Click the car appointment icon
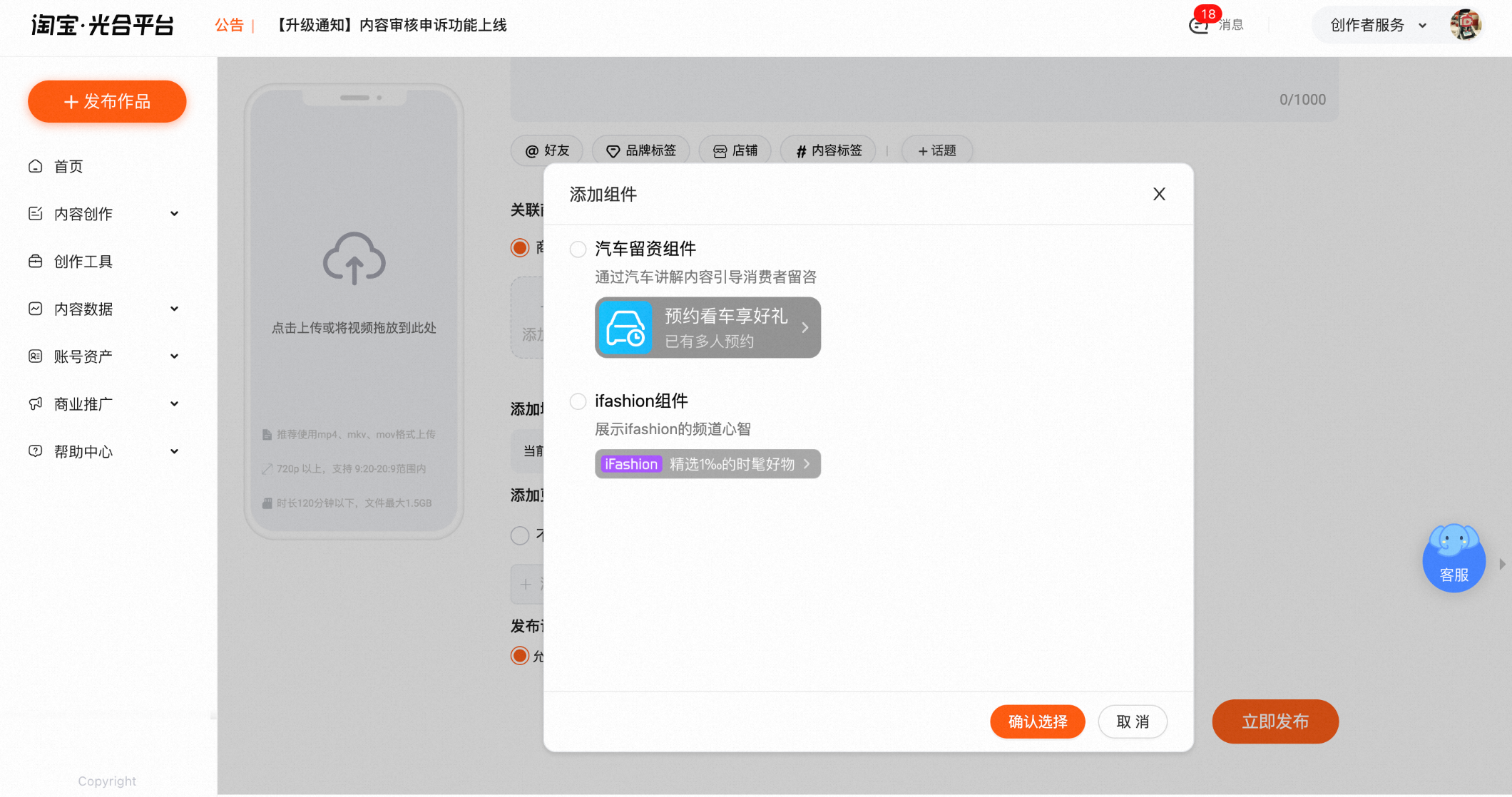Image resolution: width=1512 pixels, height=797 pixels. coord(625,327)
